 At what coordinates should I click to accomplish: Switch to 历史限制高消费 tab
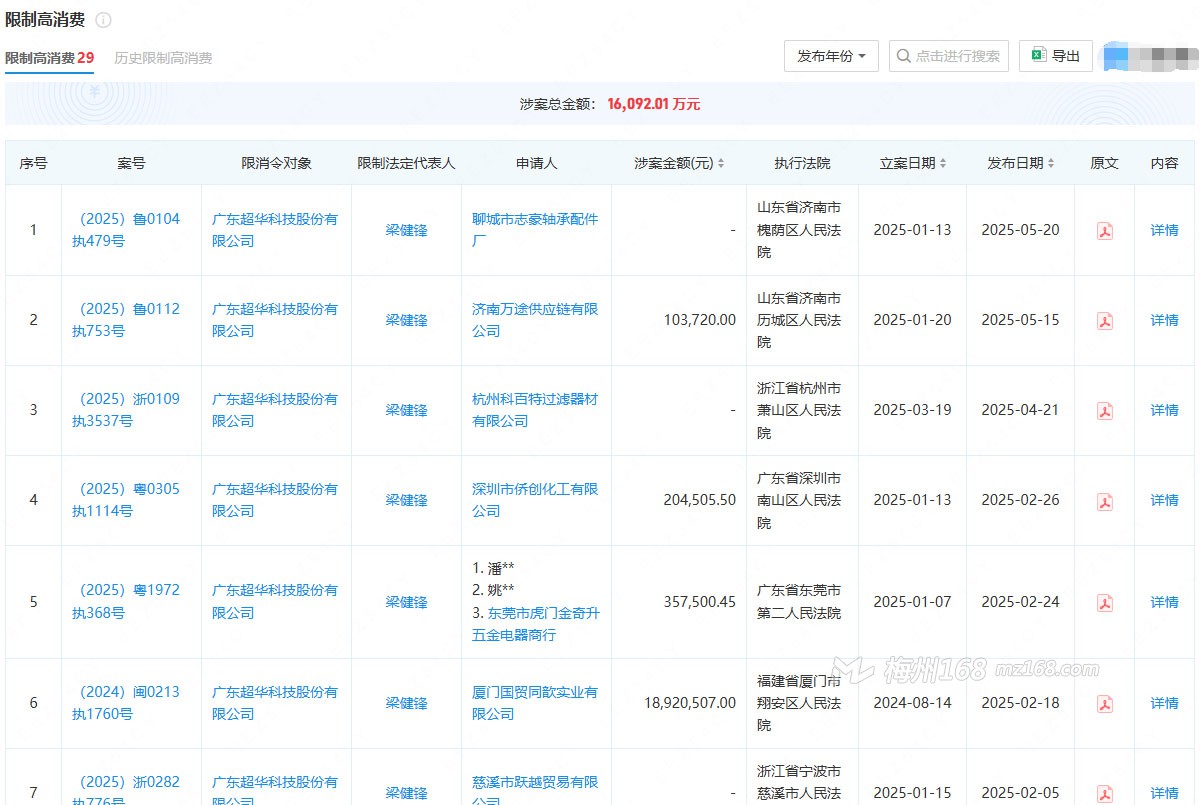(x=163, y=58)
